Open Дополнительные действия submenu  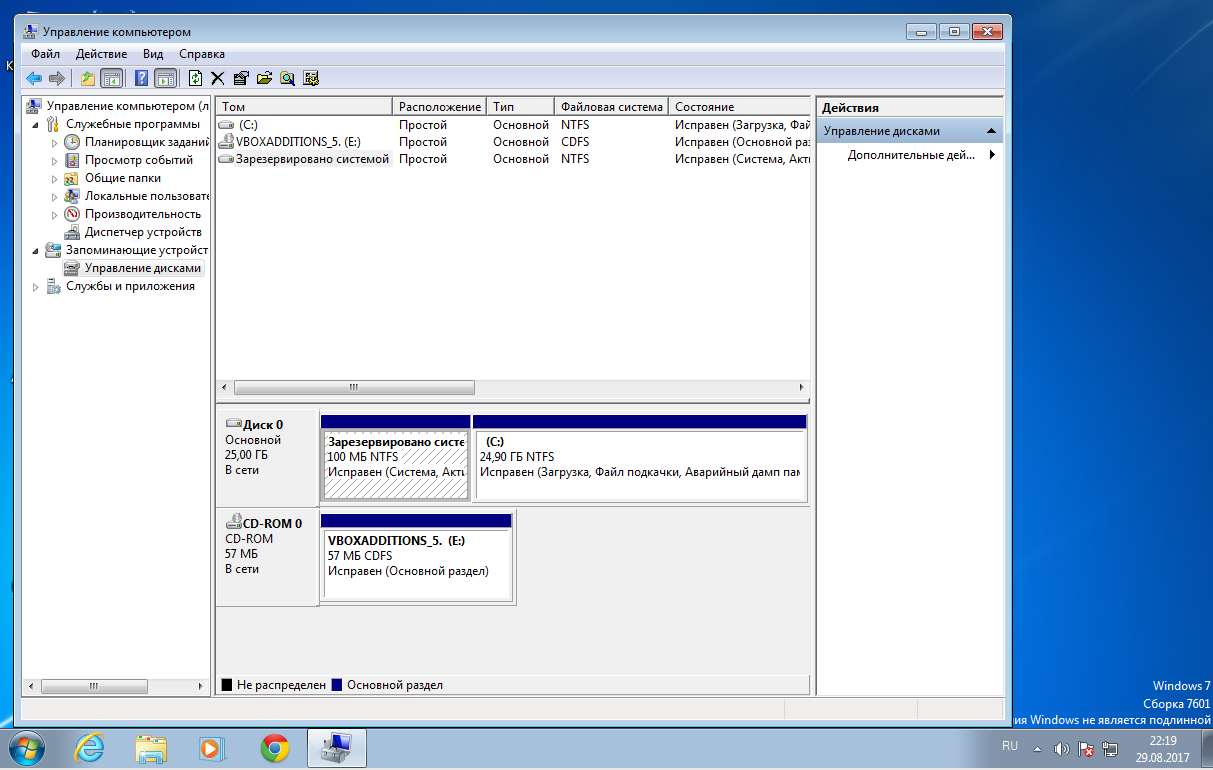pos(910,155)
